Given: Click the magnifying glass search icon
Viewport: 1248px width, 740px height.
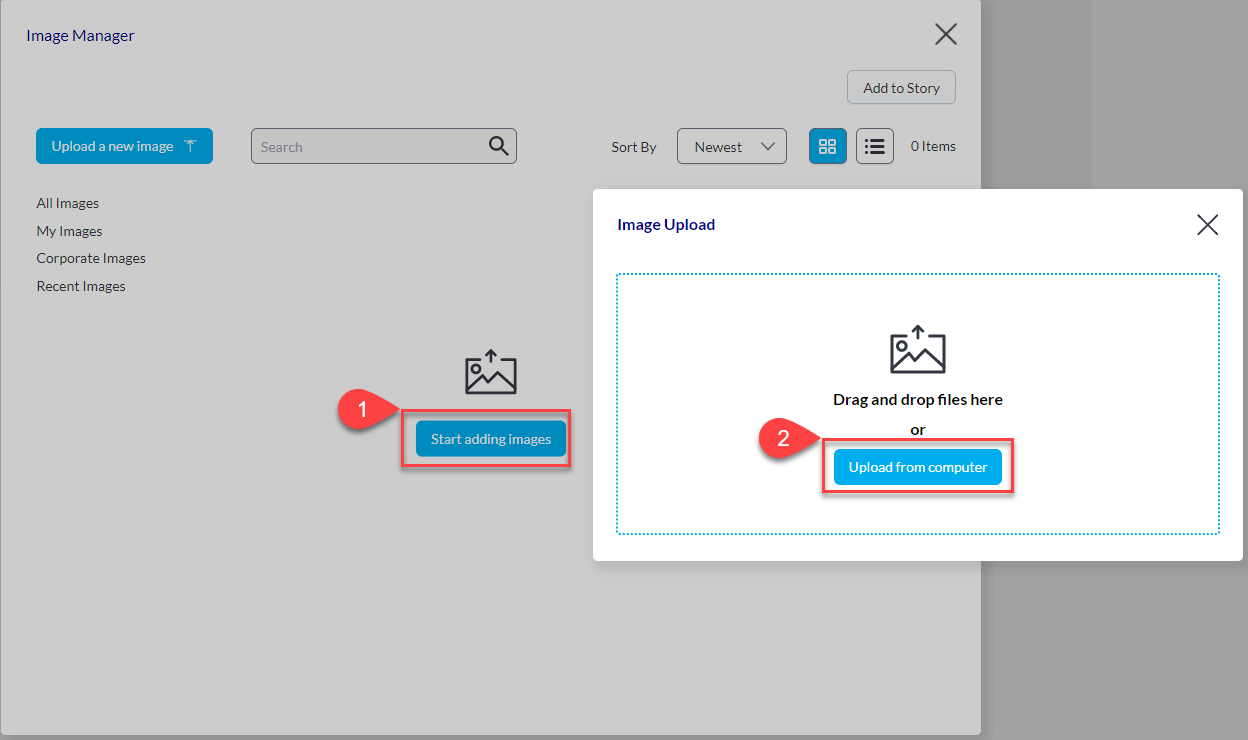Looking at the screenshot, I should [498, 146].
